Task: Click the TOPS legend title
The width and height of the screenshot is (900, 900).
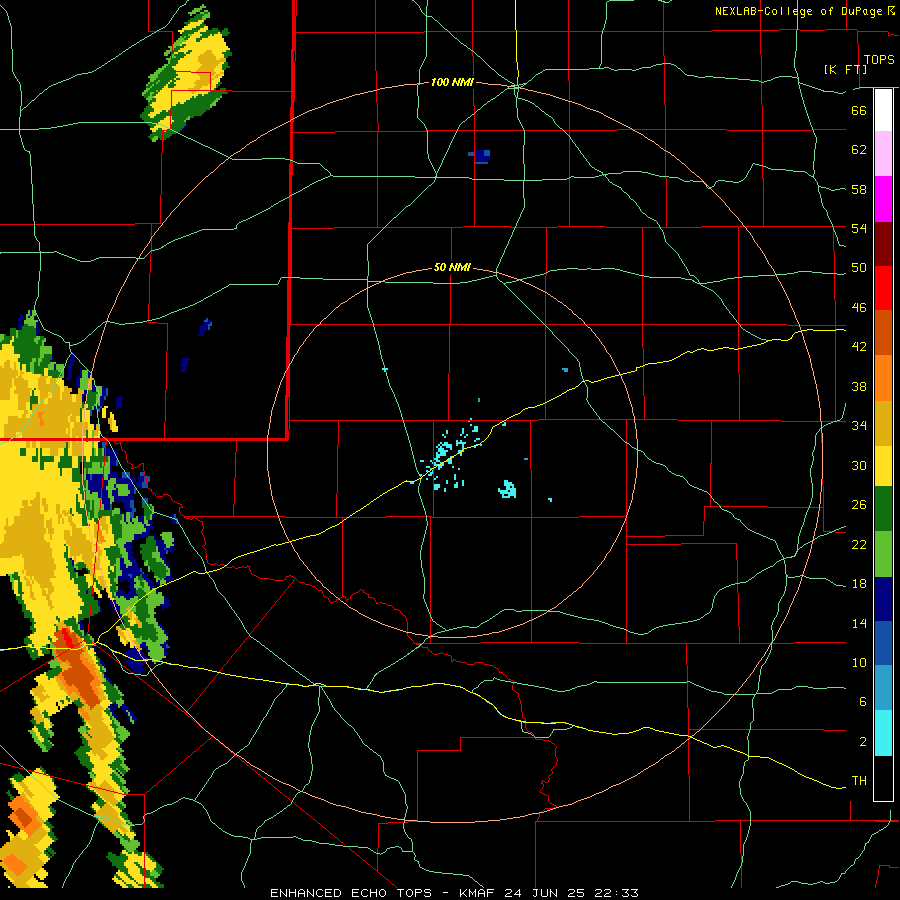Action: [879, 59]
